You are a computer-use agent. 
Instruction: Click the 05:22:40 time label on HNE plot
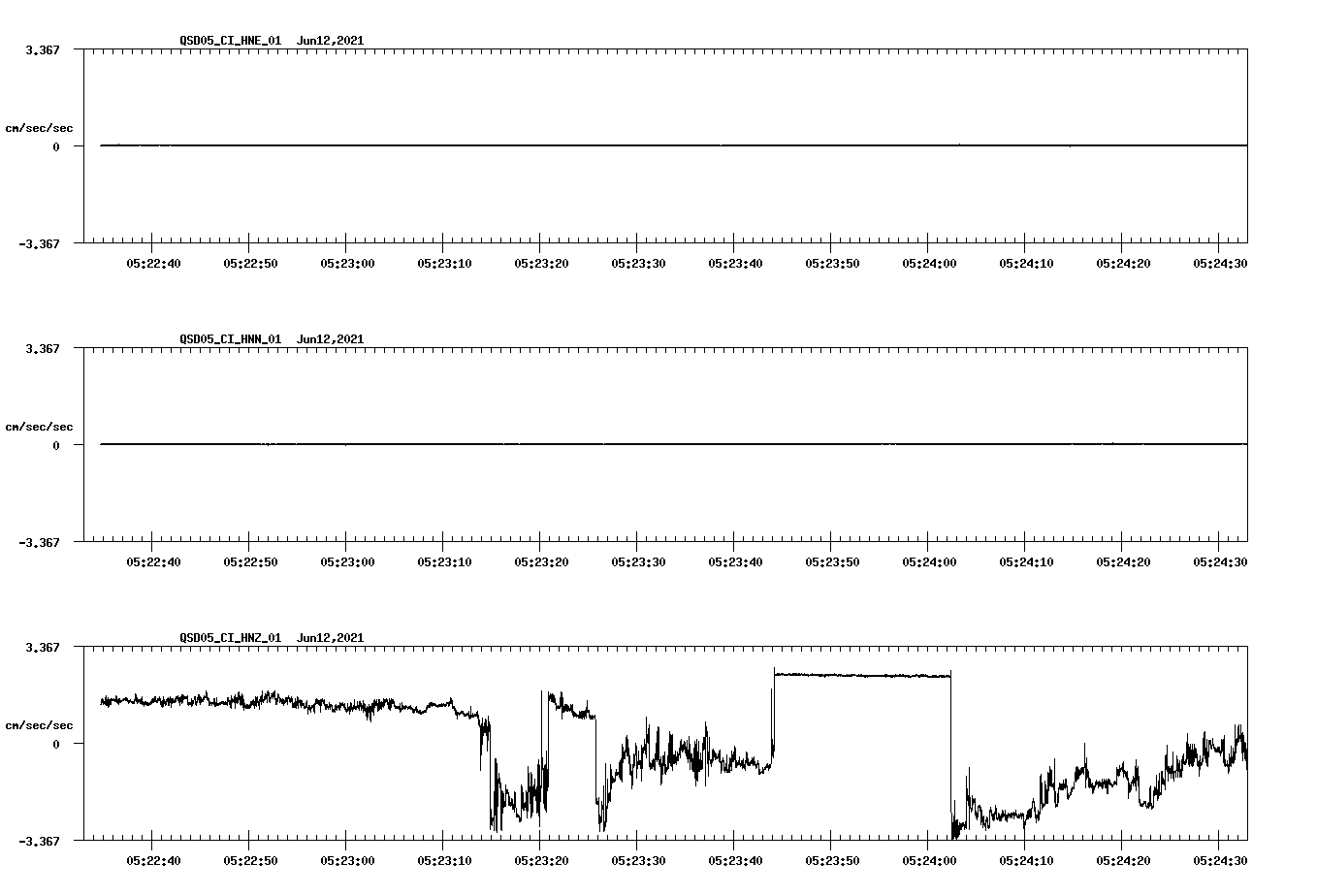tap(153, 263)
